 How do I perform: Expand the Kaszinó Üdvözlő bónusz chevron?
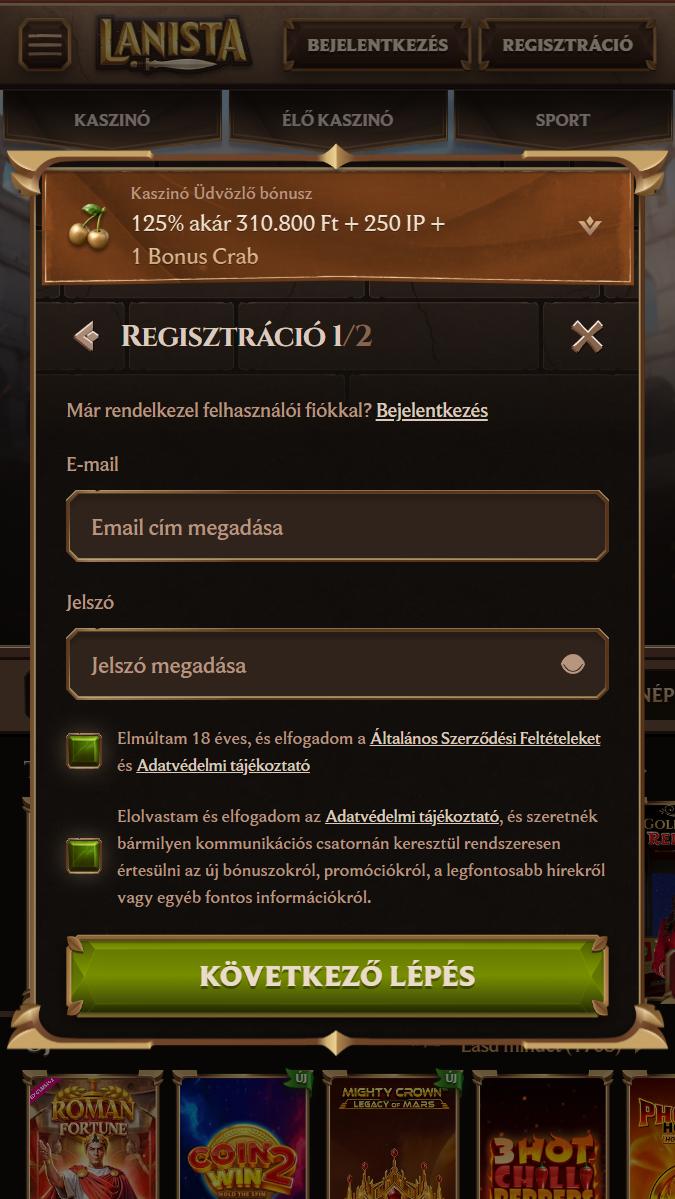coord(590,226)
